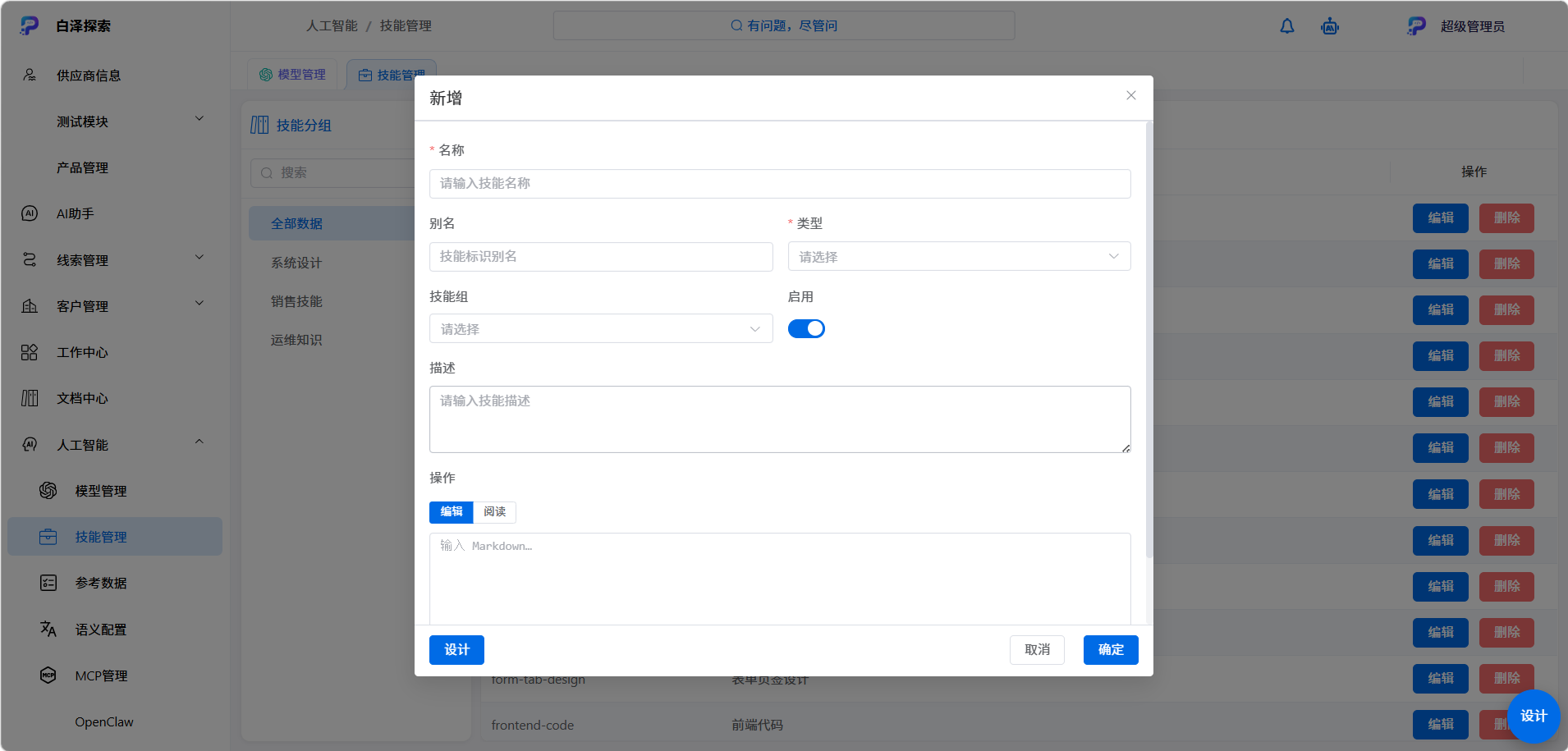Image resolution: width=1568 pixels, height=751 pixels.
Task: Click the 确定 button
Action: point(1111,650)
